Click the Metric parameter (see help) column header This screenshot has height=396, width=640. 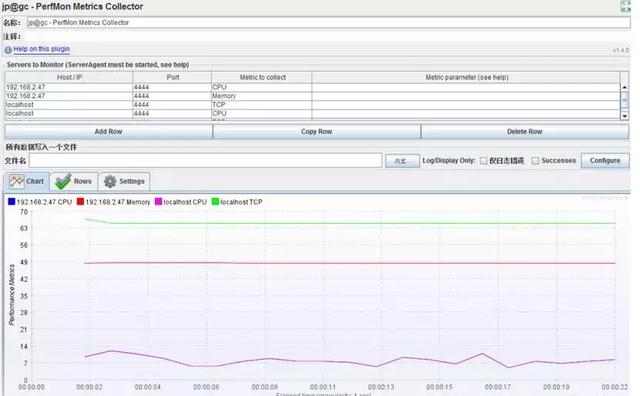coord(466,77)
